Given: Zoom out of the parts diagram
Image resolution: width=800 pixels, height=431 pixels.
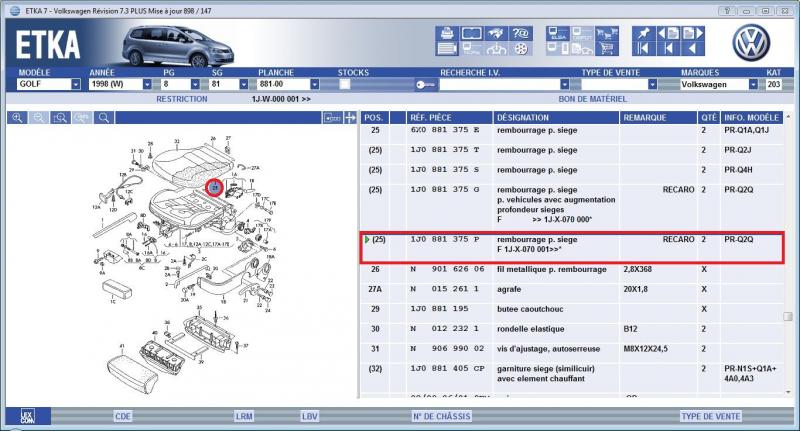Looking at the screenshot, I should tap(39, 118).
